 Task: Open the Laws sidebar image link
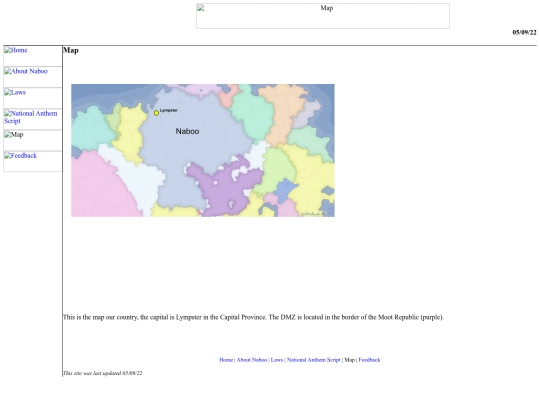click(33, 98)
